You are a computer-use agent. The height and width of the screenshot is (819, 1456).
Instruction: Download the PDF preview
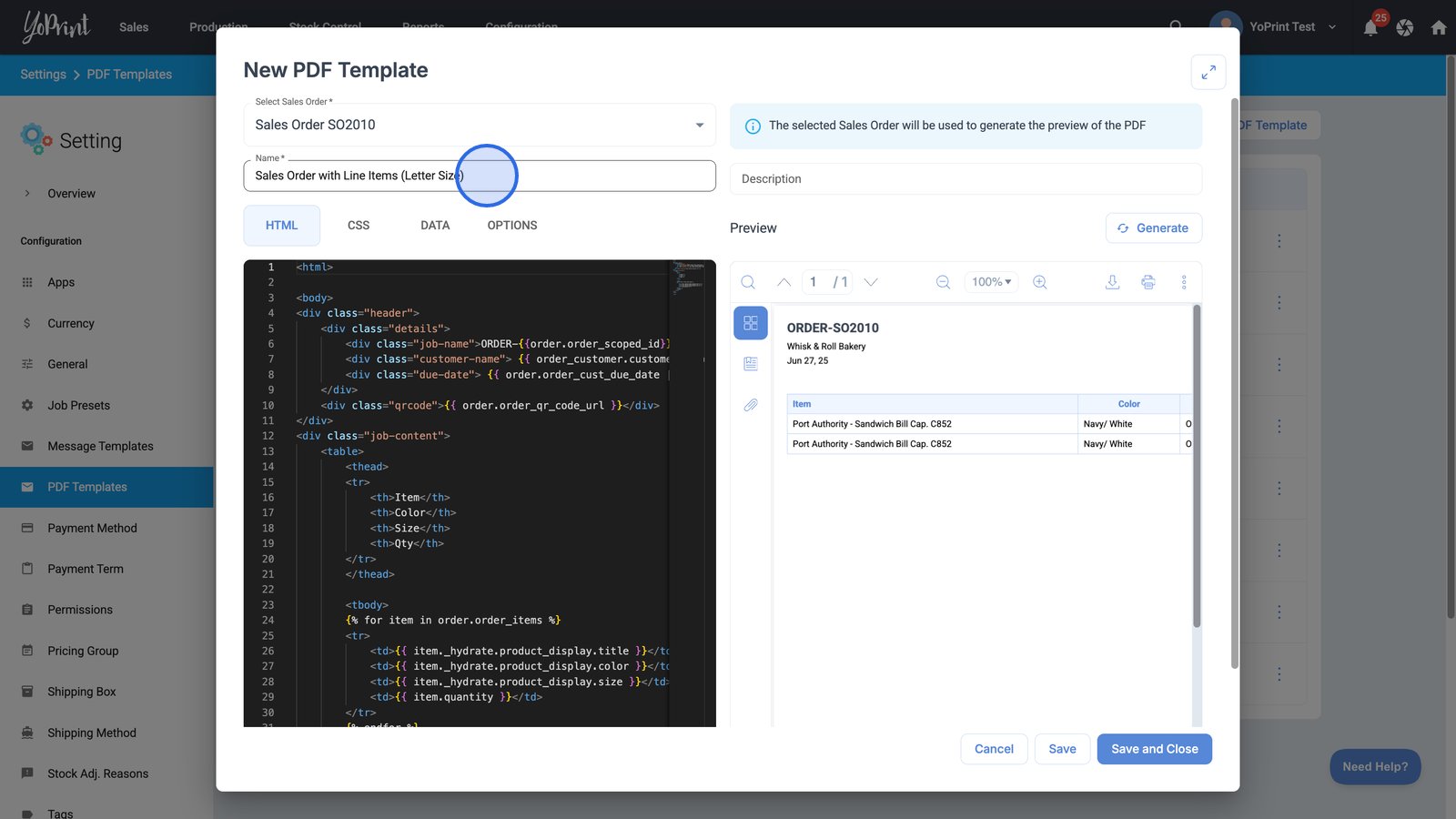(x=1112, y=282)
